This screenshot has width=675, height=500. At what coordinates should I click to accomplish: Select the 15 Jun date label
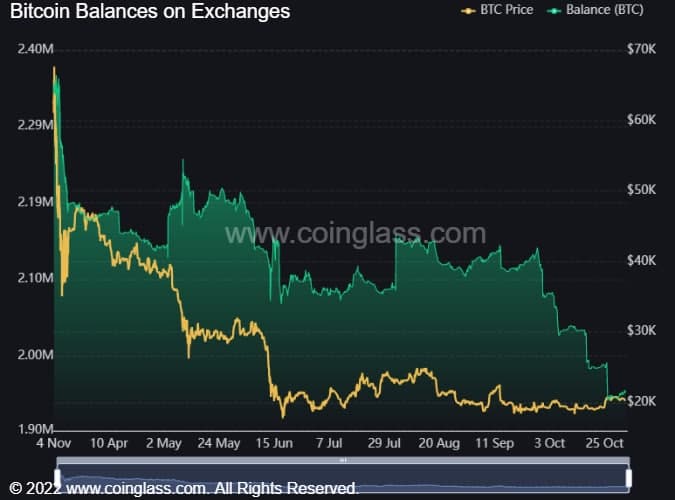click(x=274, y=443)
